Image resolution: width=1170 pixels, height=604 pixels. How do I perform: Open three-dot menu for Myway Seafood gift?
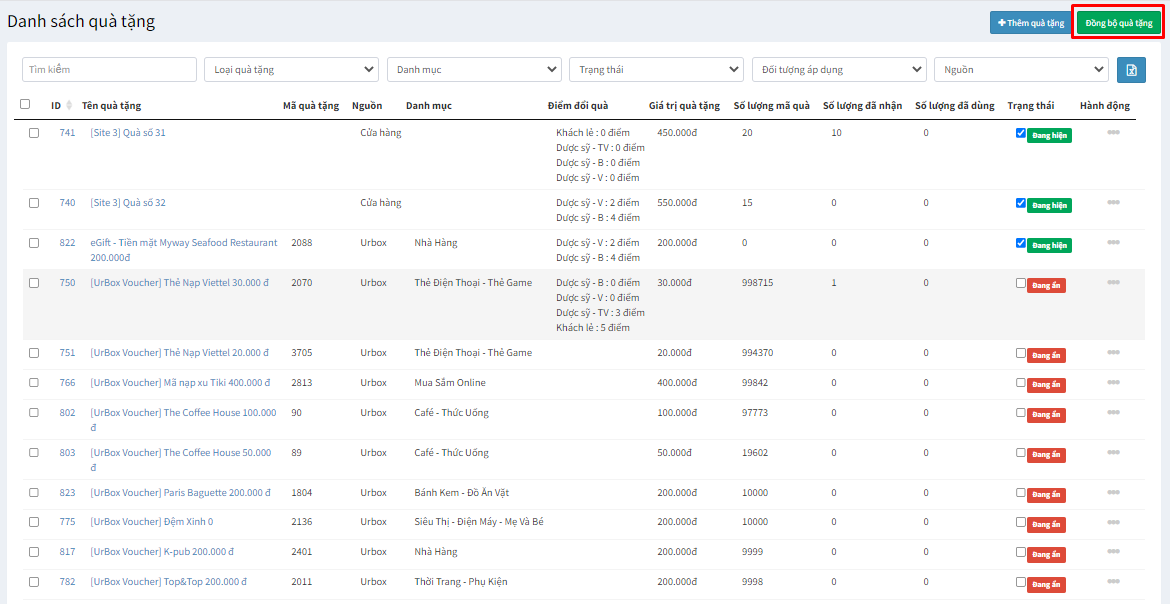pyautogui.click(x=1113, y=243)
